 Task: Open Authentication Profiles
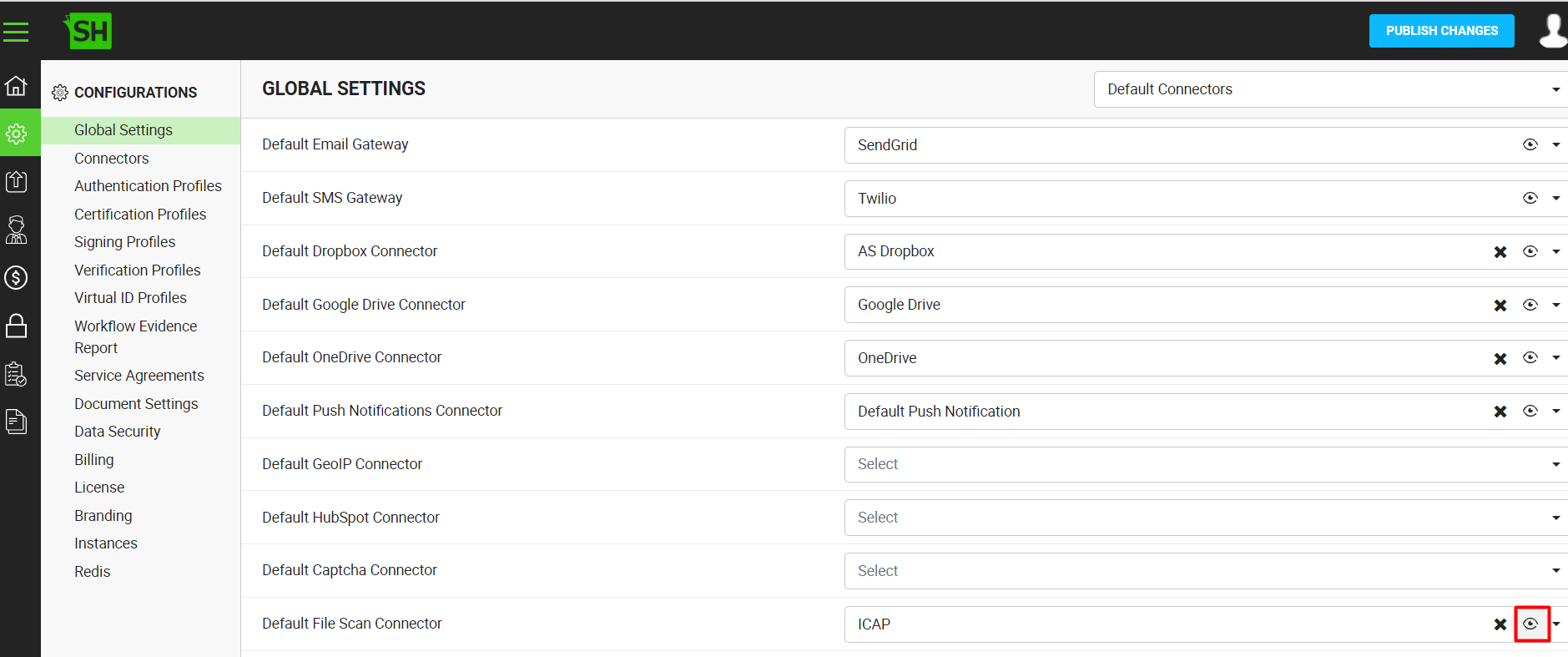coord(148,186)
